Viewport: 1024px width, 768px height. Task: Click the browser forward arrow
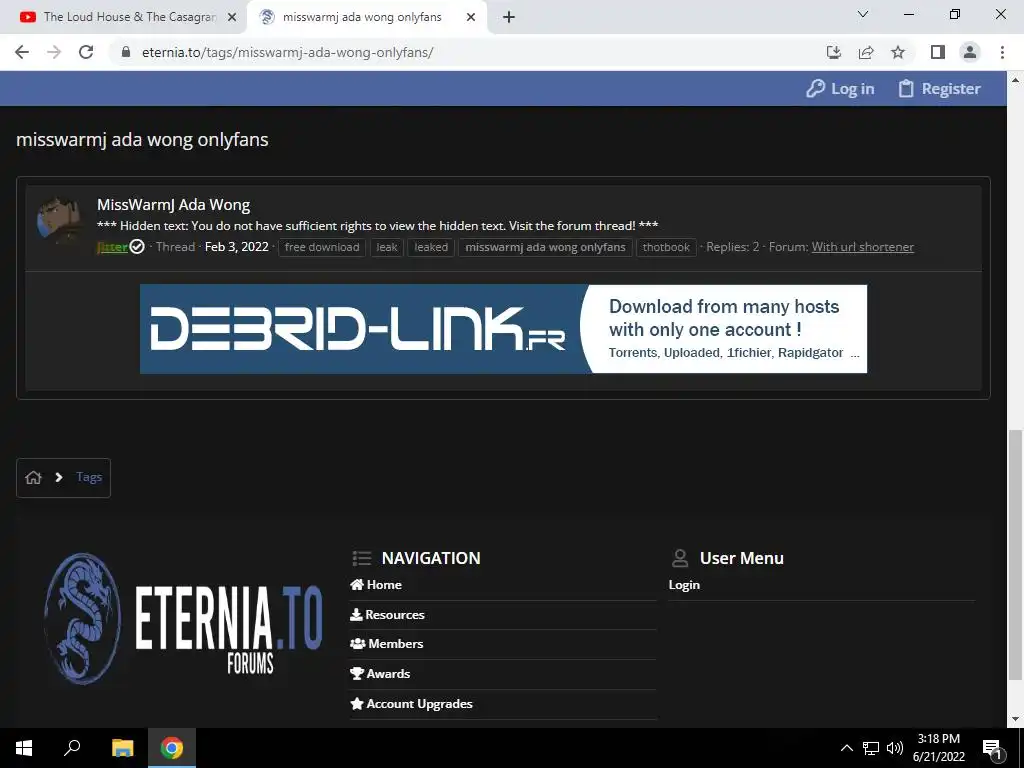(x=54, y=52)
